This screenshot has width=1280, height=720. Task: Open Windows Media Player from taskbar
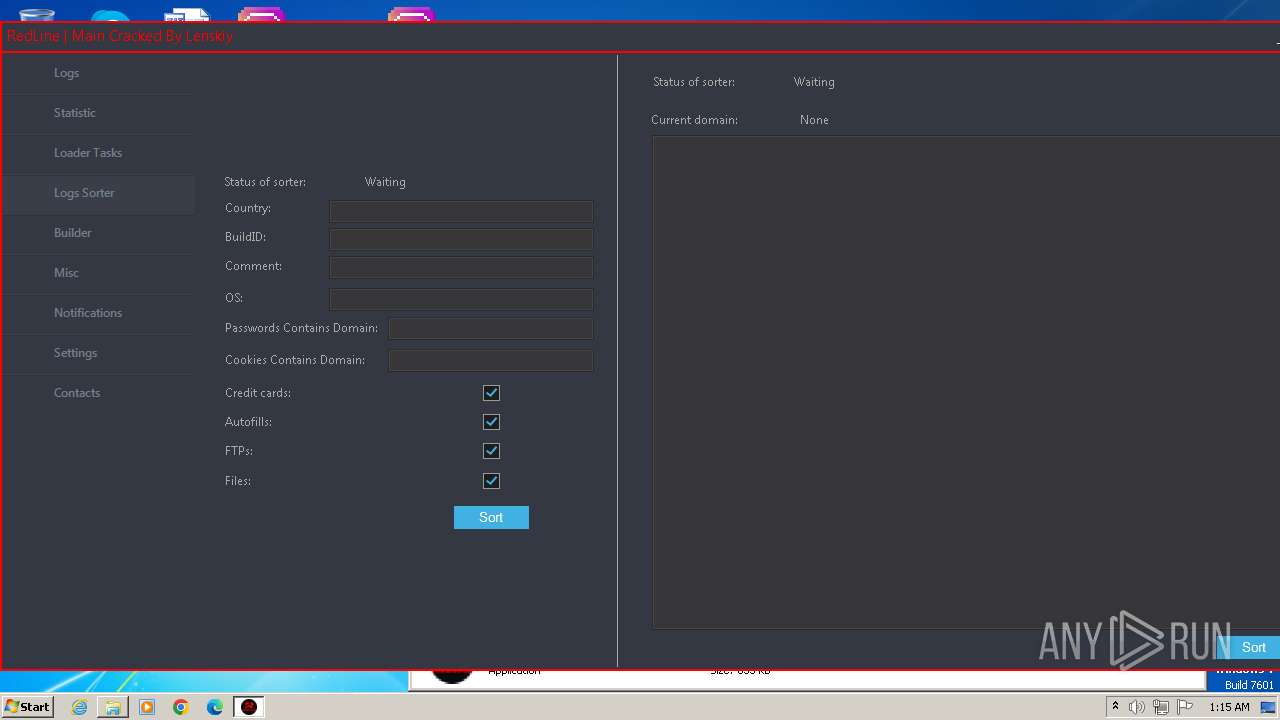point(147,707)
